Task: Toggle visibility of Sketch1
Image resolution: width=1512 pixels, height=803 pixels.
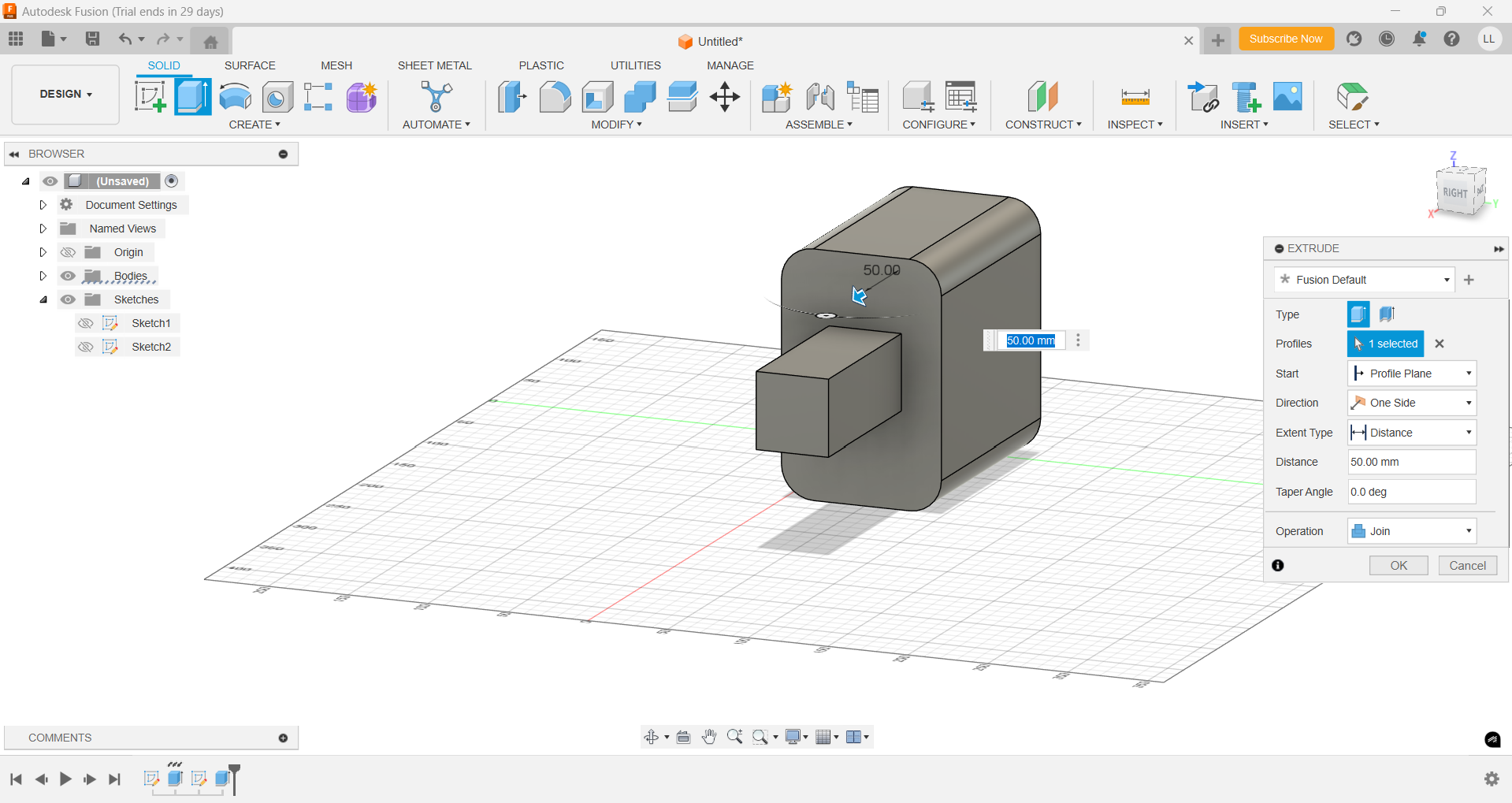Action: click(x=86, y=323)
